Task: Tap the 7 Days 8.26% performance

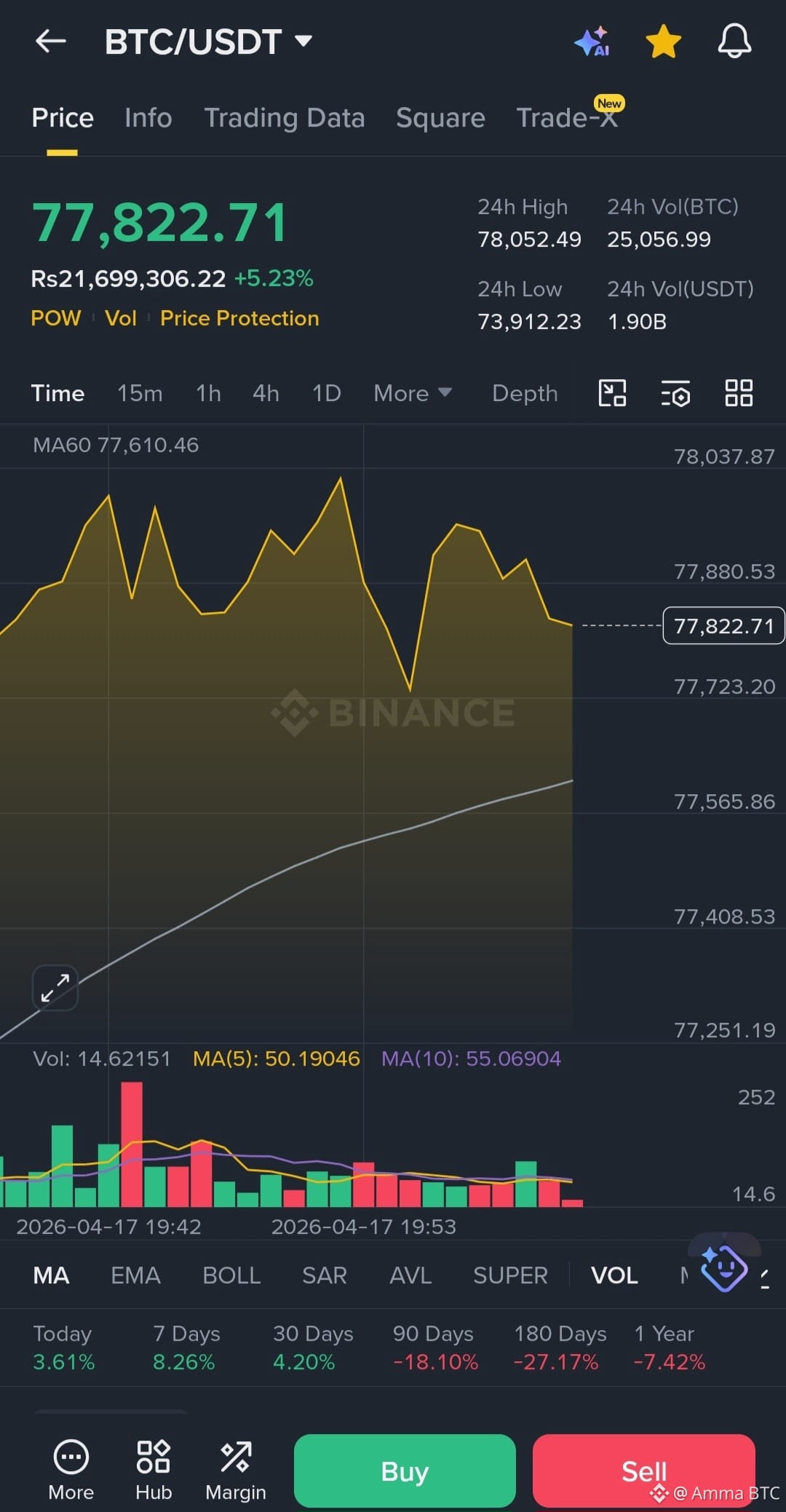Action: coord(186,1347)
